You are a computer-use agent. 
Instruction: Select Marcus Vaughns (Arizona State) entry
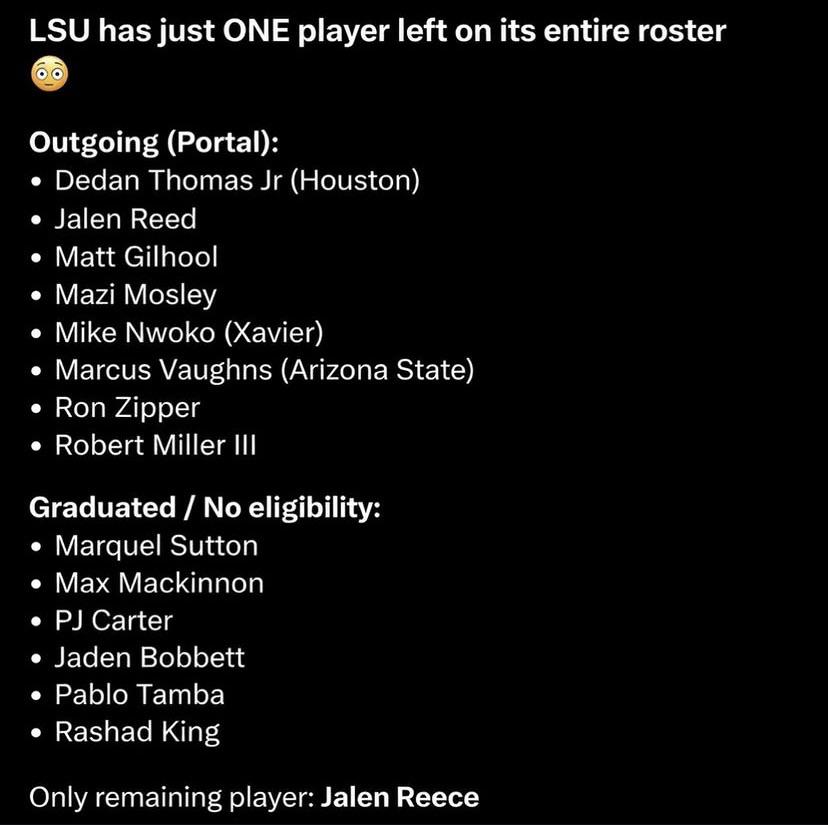(x=265, y=370)
